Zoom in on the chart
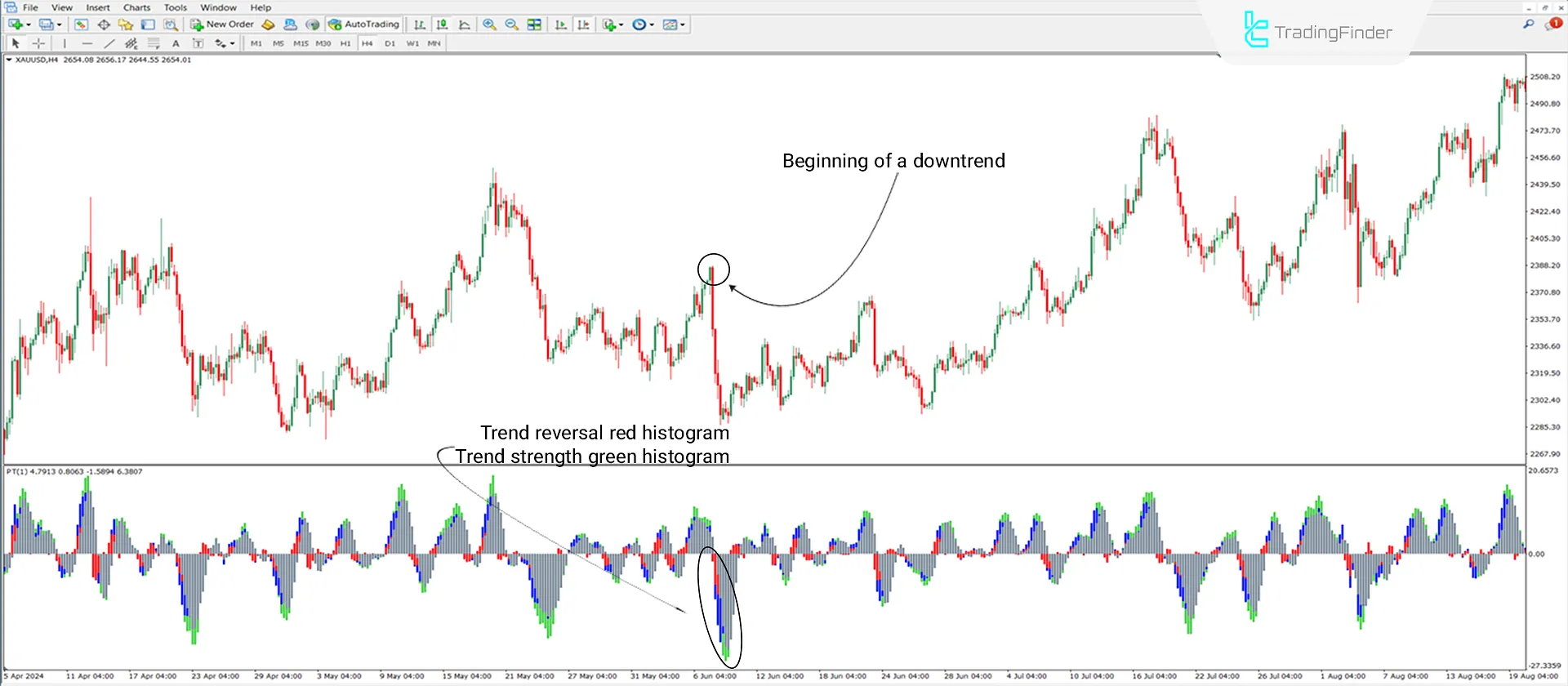1568x686 pixels. [489, 24]
